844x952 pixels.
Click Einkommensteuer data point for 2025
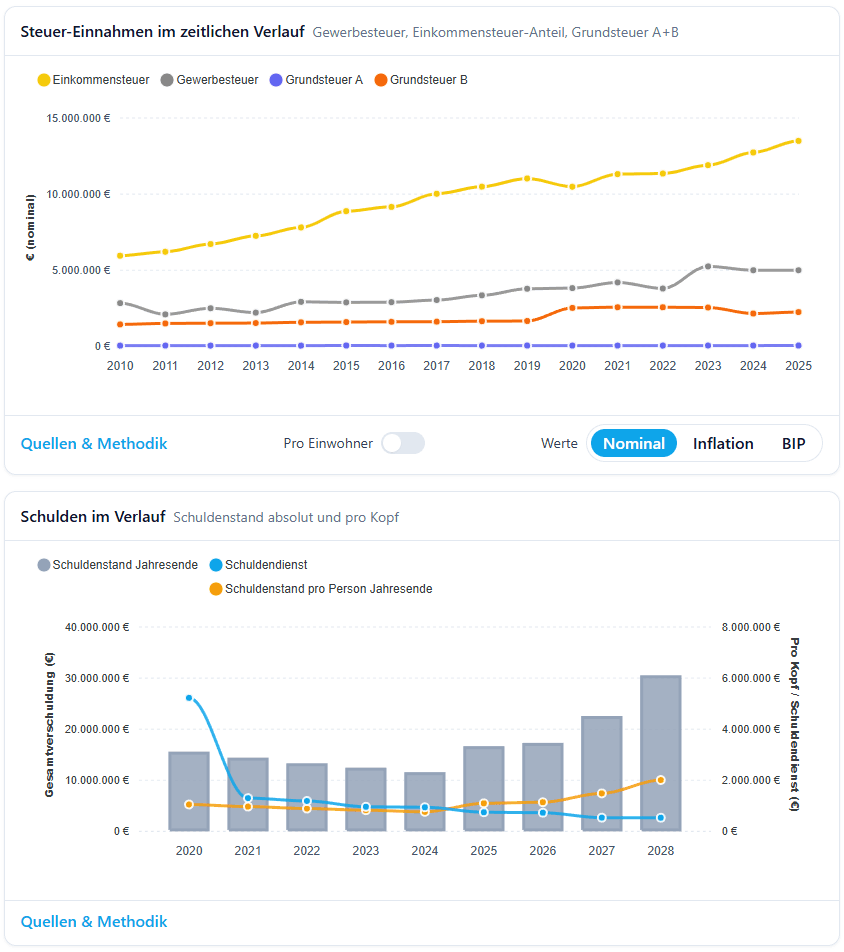pyautogui.click(x=798, y=141)
